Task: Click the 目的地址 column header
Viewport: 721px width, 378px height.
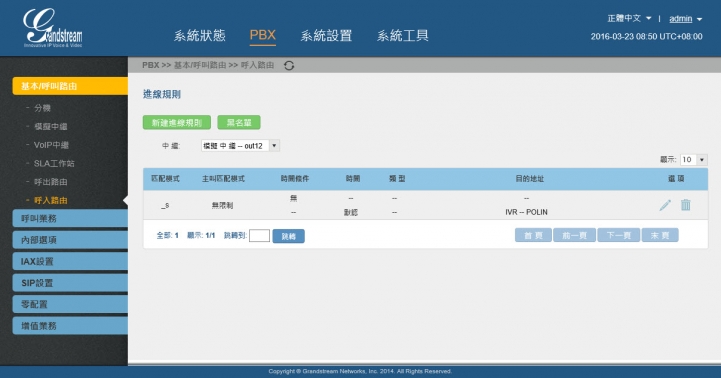Action: coord(529,178)
